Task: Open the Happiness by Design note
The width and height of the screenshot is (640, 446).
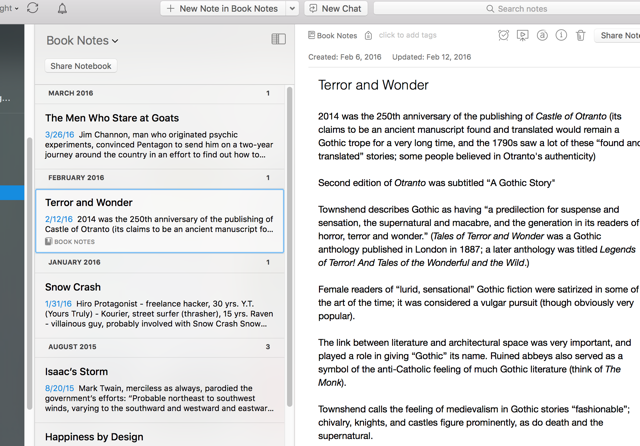Action: (160, 435)
